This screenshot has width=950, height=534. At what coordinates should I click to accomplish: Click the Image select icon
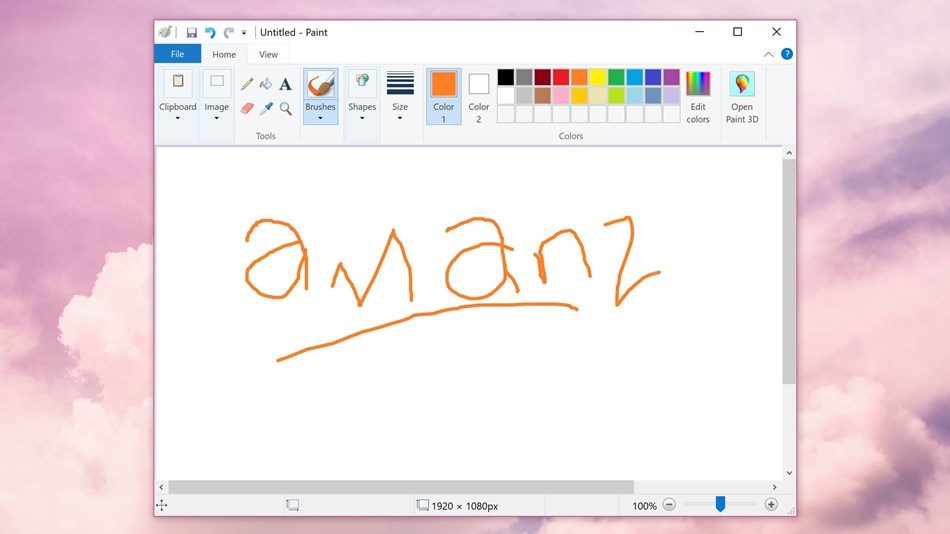pyautogui.click(x=217, y=83)
